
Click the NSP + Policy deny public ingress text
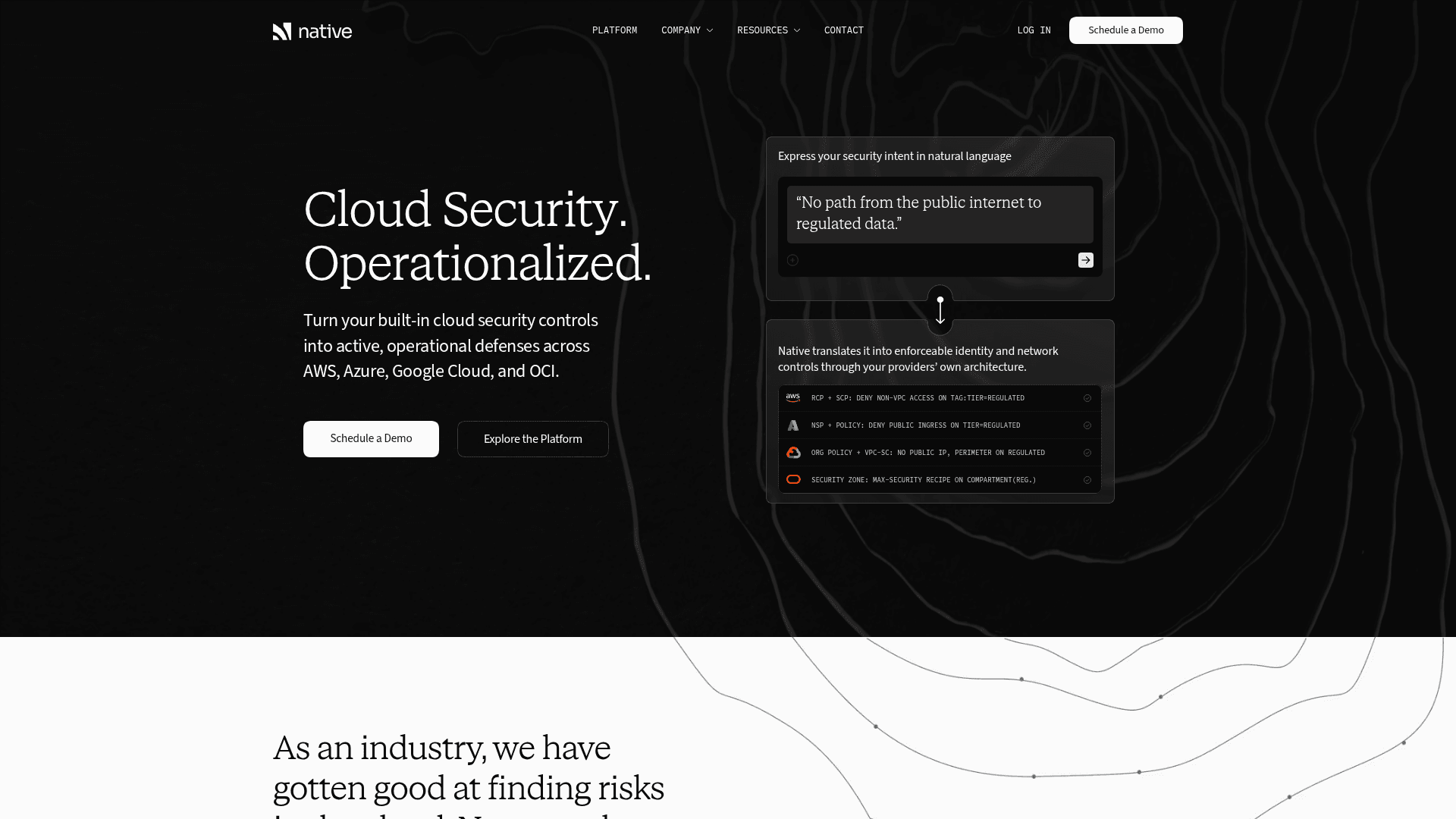[915, 425]
